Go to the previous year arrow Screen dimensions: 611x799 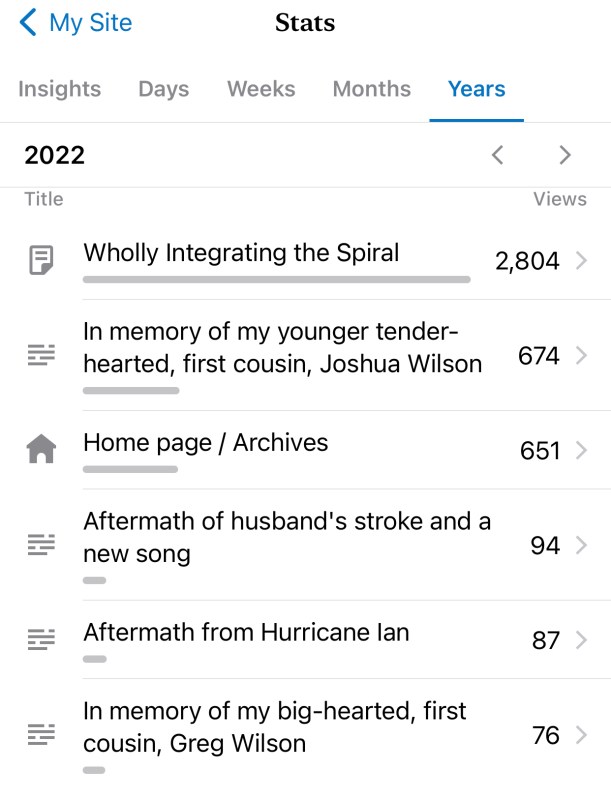497,155
